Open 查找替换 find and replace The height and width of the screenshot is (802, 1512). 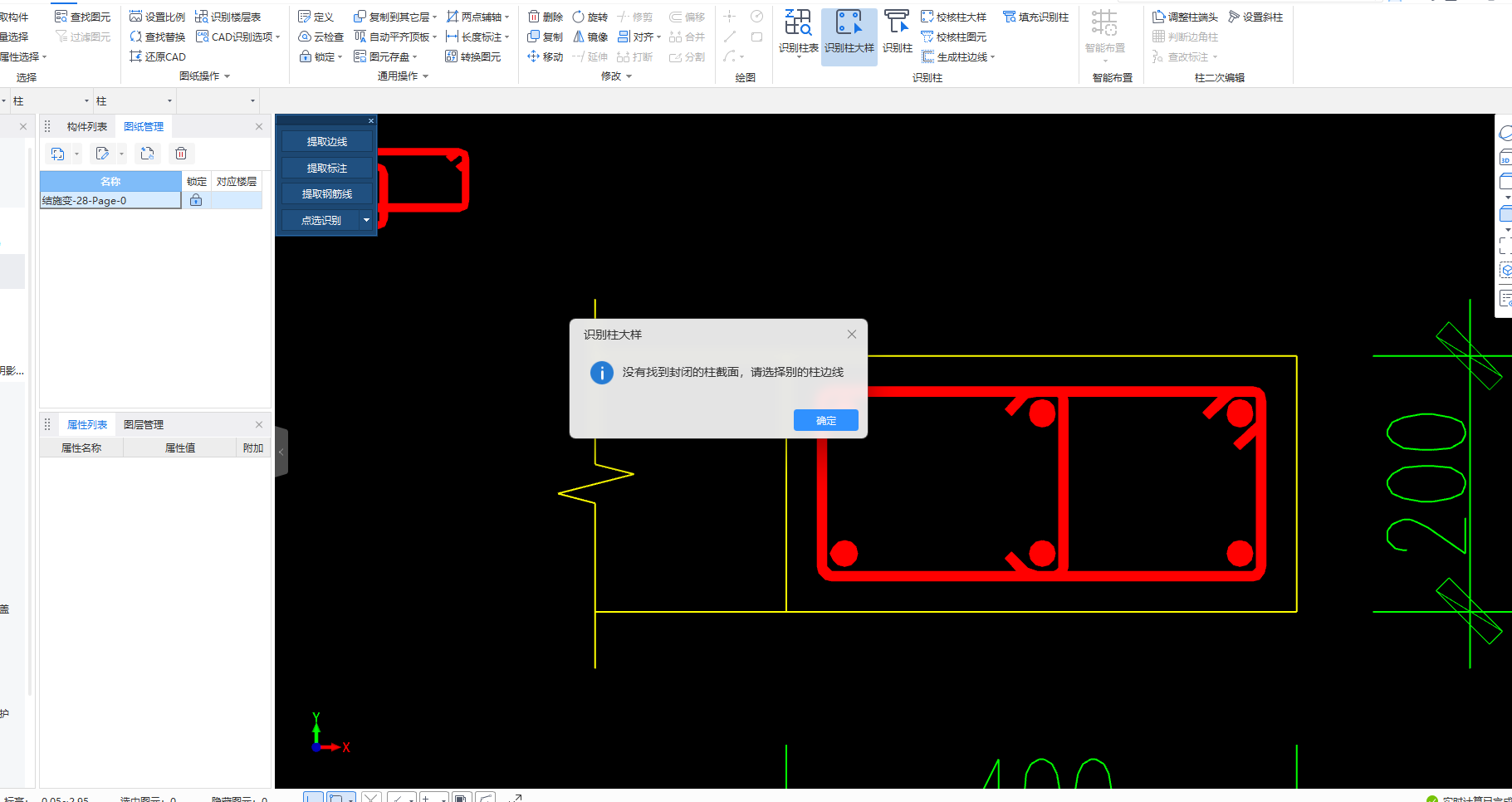(x=157, y=37)
